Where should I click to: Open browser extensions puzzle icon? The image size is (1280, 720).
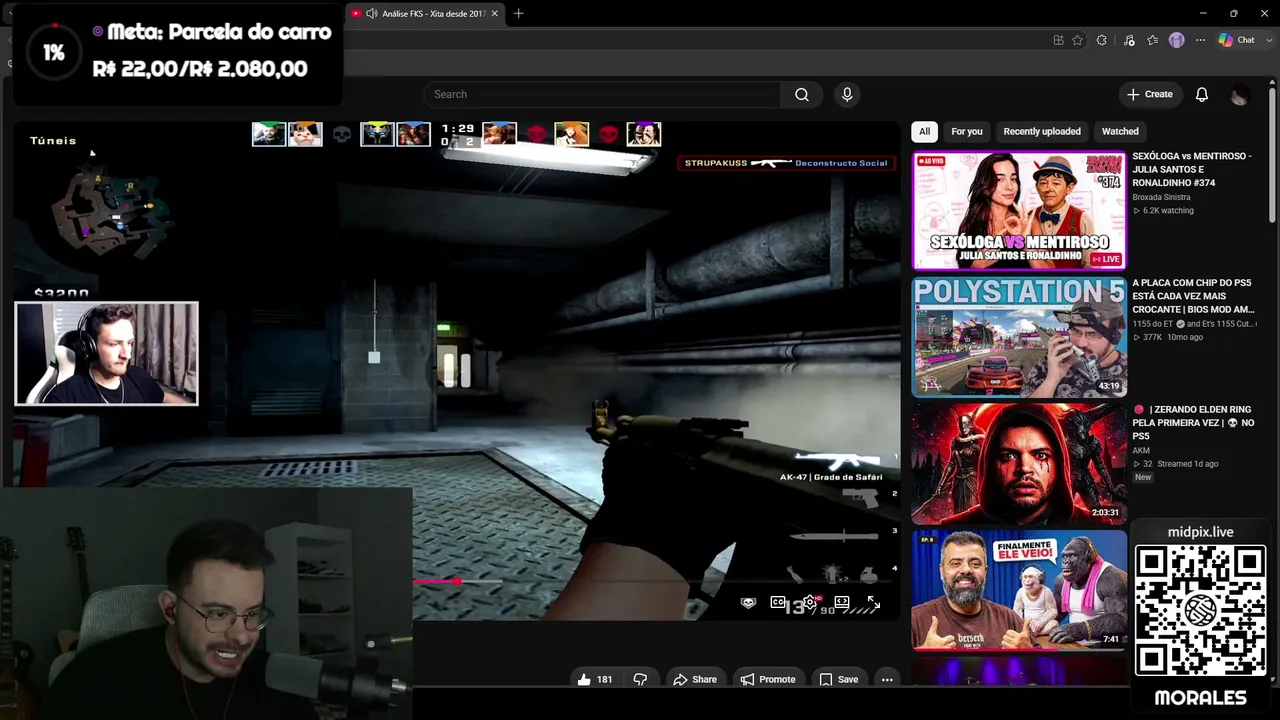click(1102, 40)
